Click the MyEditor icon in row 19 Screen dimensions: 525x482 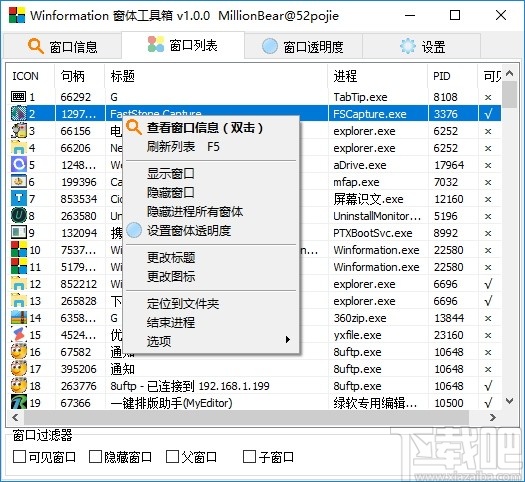pyautogui.click(x=18, y=402)
